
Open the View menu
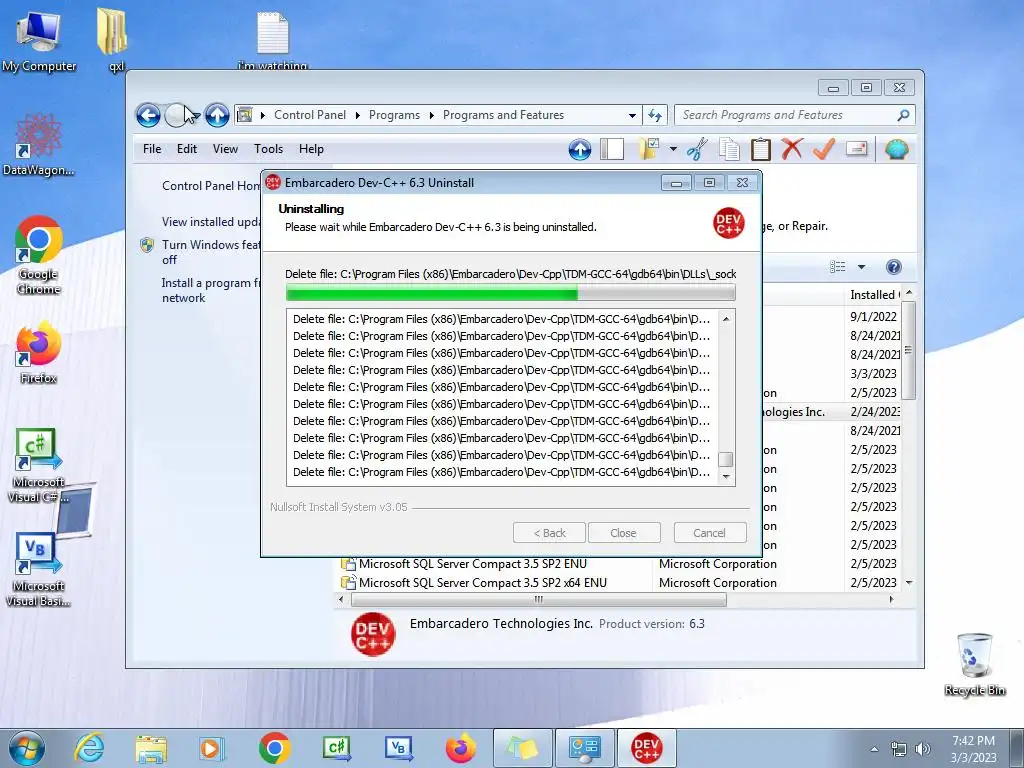click(x=225, y=149)
